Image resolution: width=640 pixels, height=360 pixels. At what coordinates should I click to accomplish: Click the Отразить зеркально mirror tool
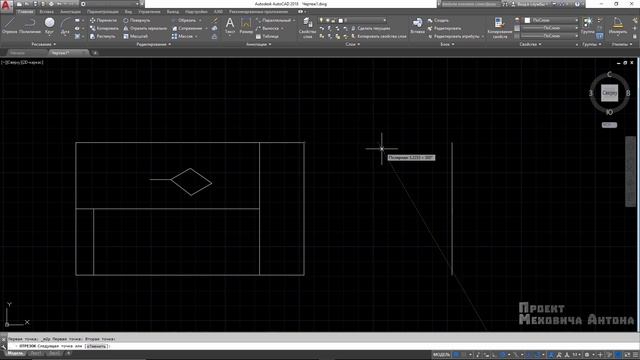point(145,28)
